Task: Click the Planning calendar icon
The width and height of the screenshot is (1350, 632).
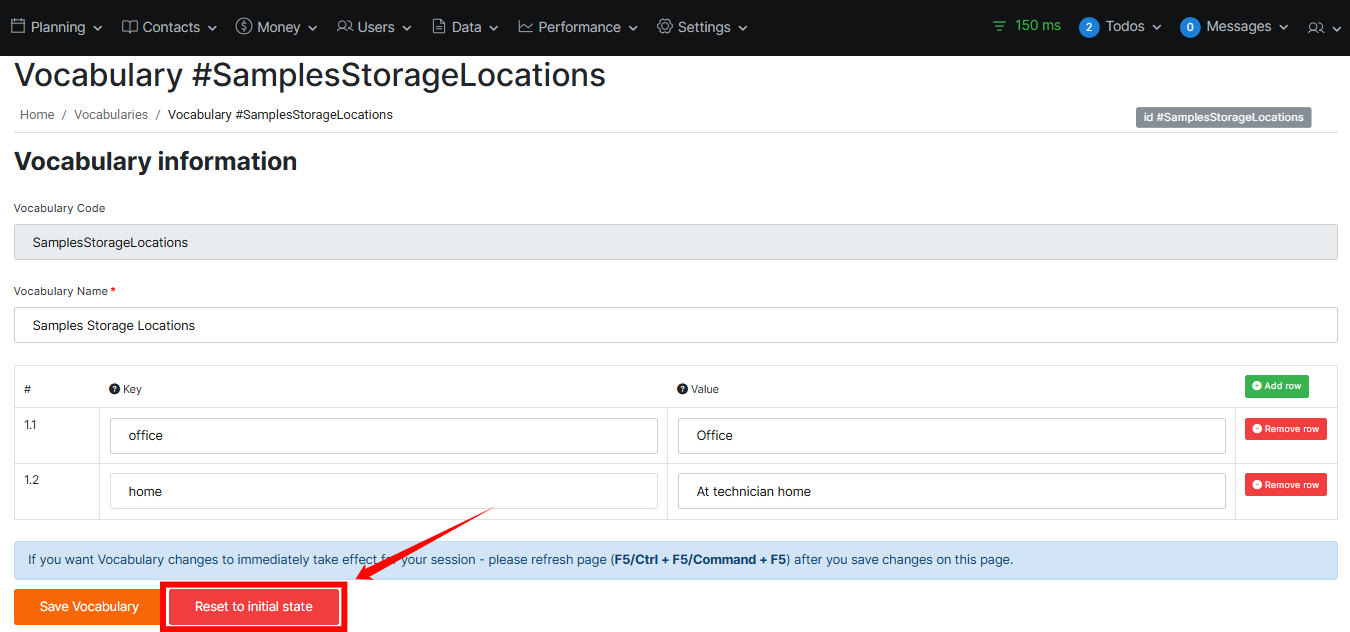Action: pos(18,27)
